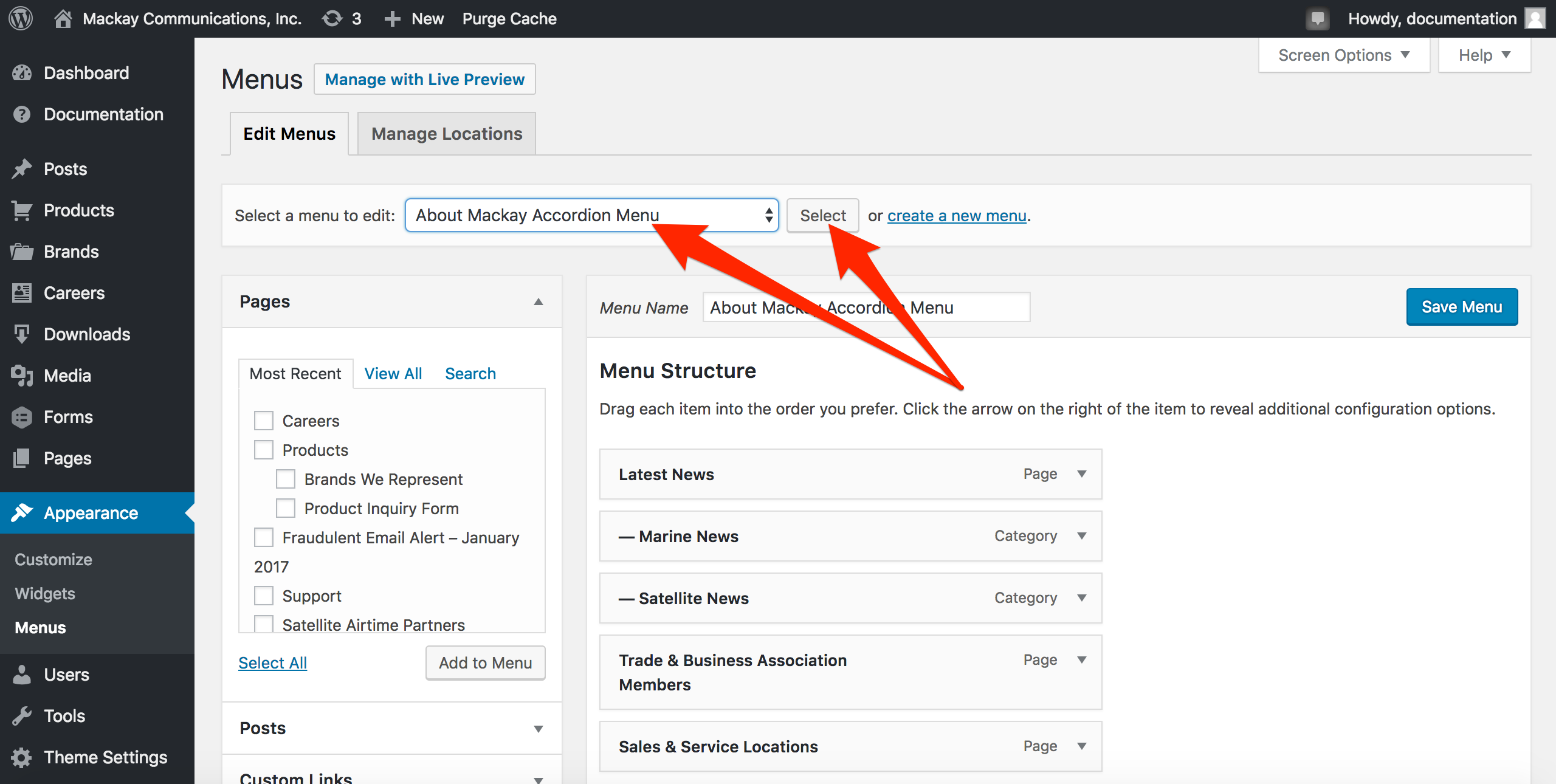Click the Downloads arrow icon
Image resolution: width=1556 pixels, height=784 pixels.
(22, 334)
